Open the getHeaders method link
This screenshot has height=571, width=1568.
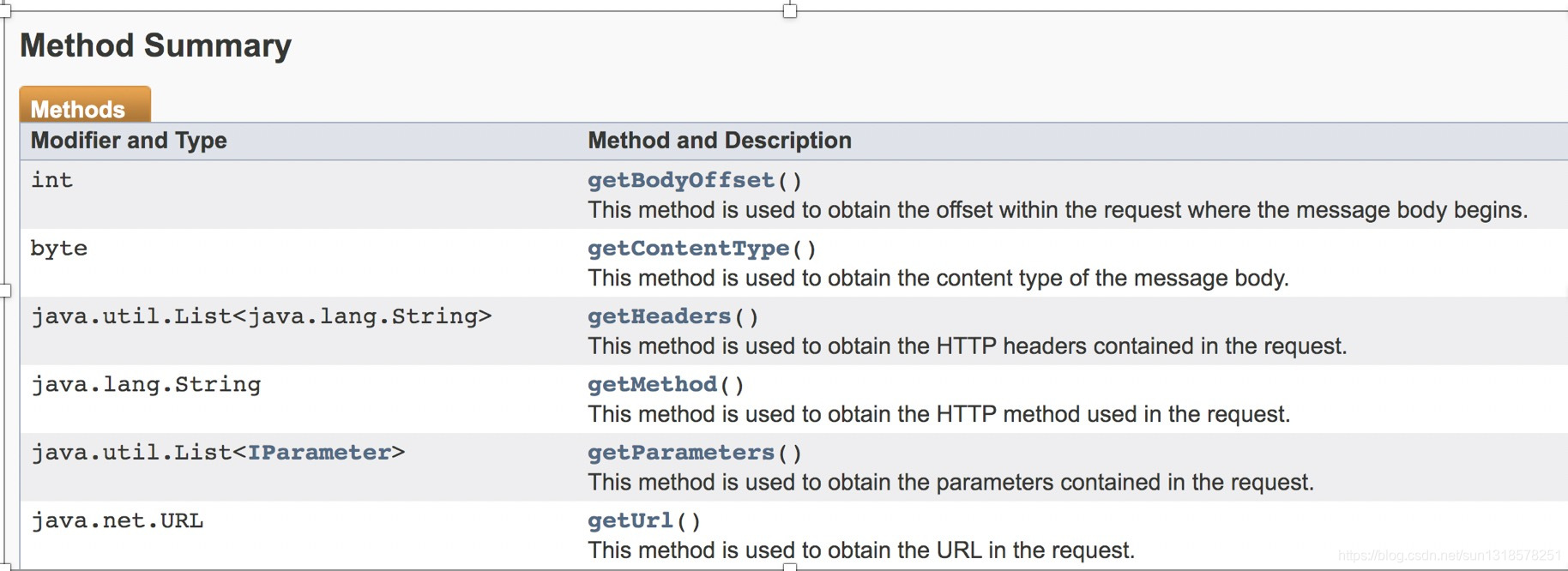[x=659, y=317]
